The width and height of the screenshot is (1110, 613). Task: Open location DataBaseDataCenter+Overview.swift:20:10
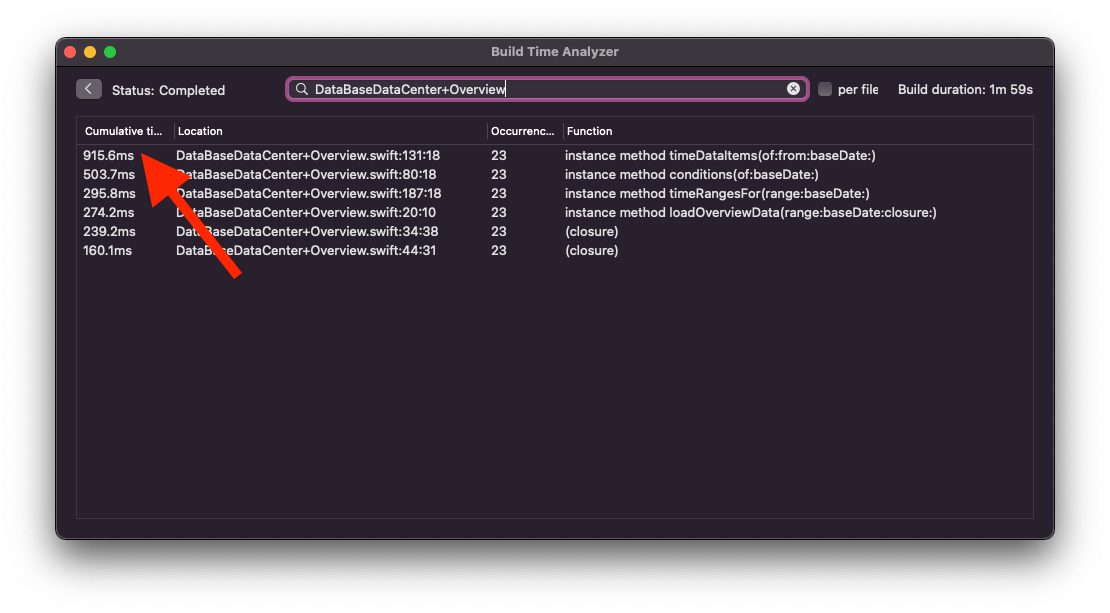pos(306,213)
